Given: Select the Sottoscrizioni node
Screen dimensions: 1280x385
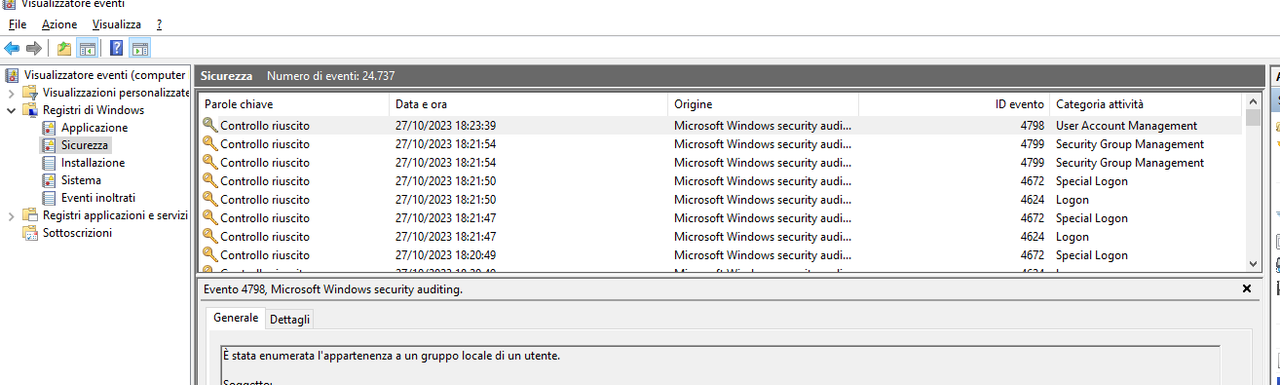Looking at the screenshot, I should click(77, 233).
